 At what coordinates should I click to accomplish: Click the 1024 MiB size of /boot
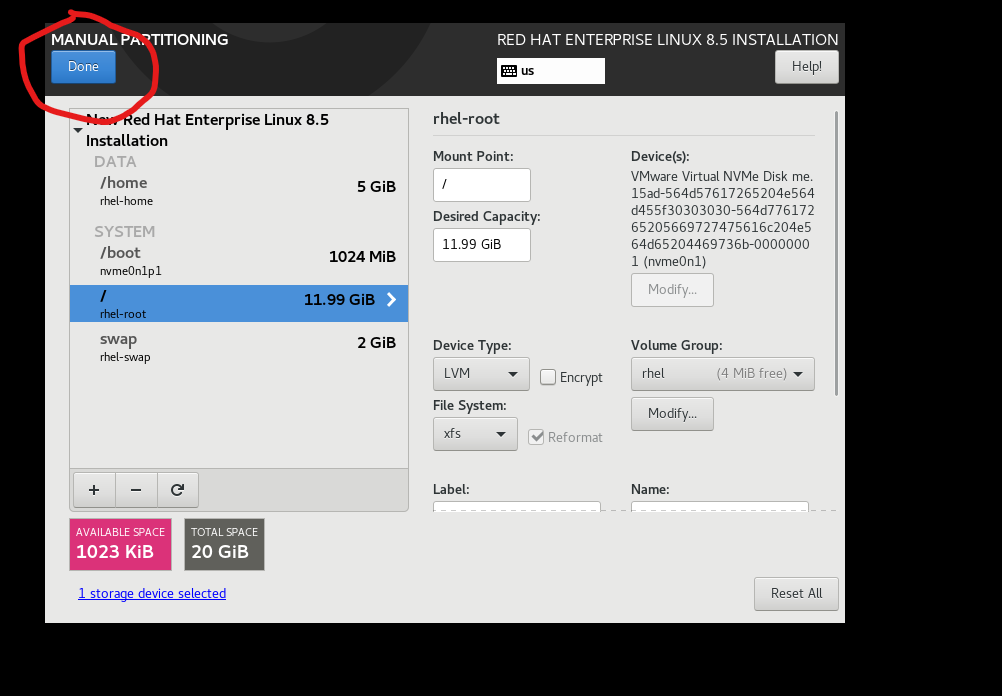tap(362, 257)
